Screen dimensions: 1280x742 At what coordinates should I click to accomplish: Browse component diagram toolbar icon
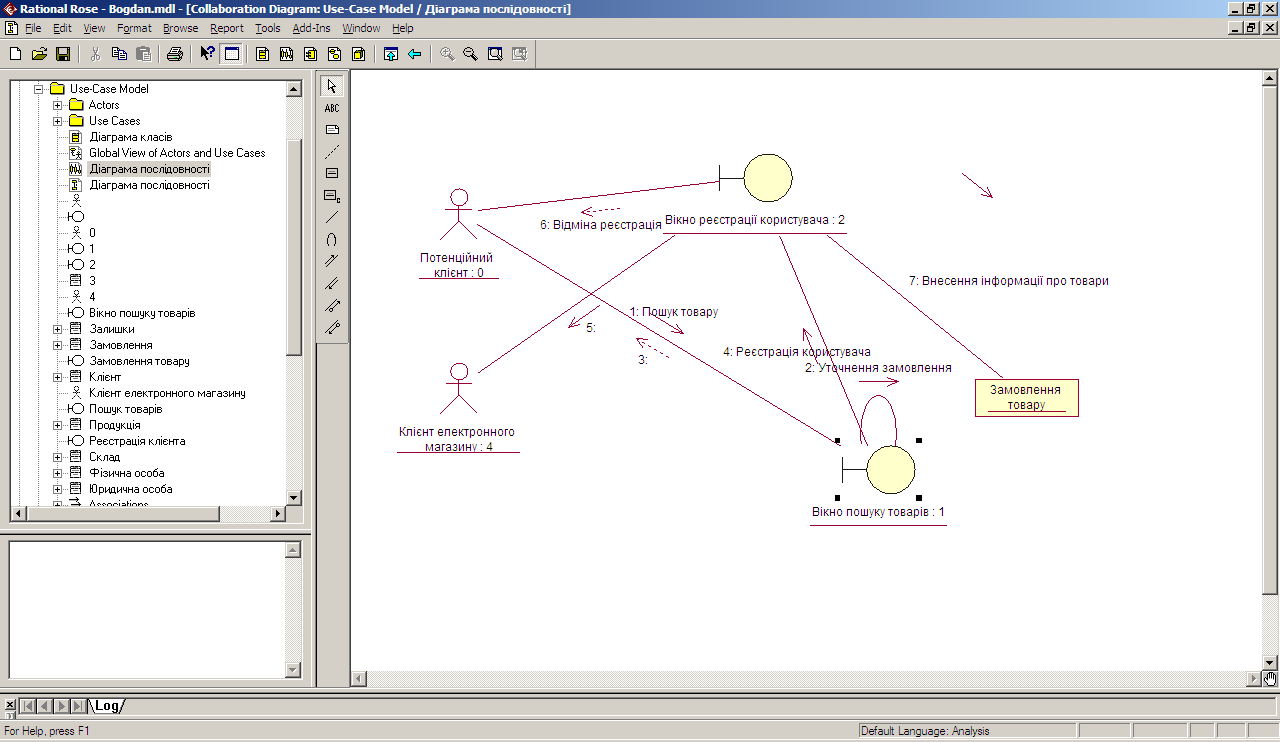[310, 54]
